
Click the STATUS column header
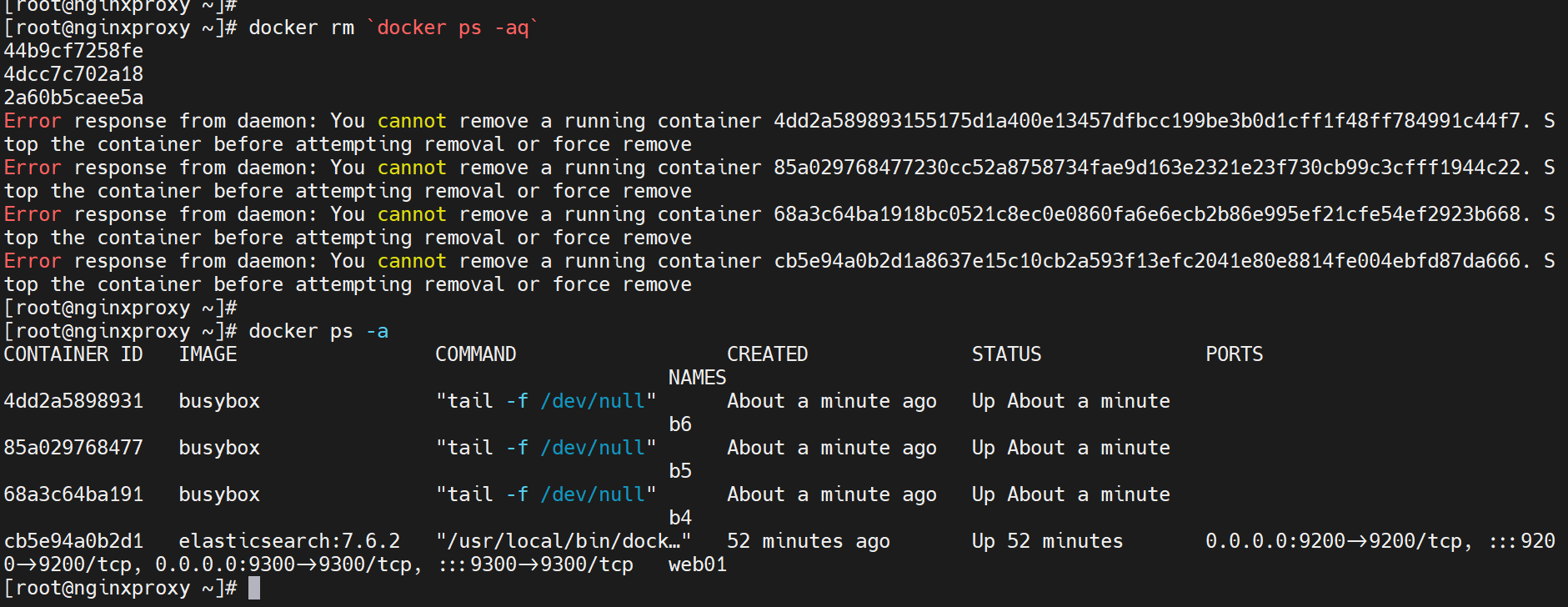(1006, 354)
